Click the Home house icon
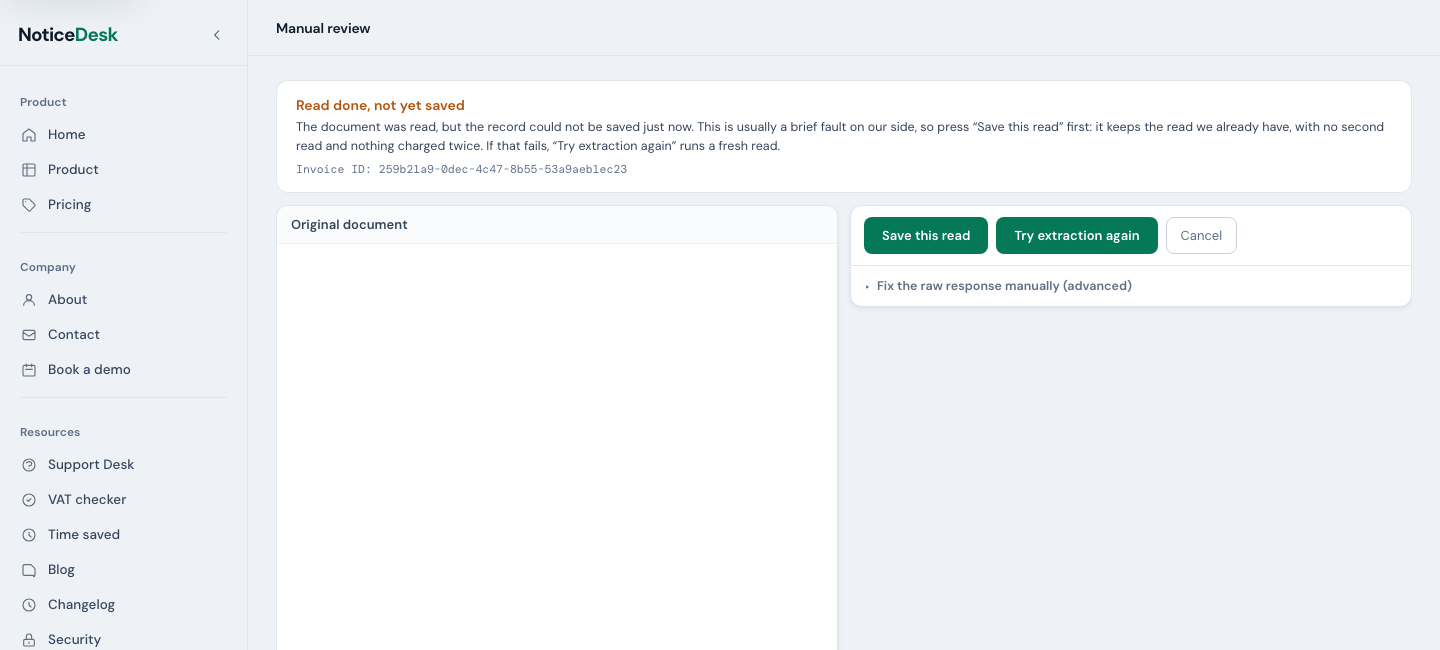This screenshot has width=1440, height=650. (29, 135)
